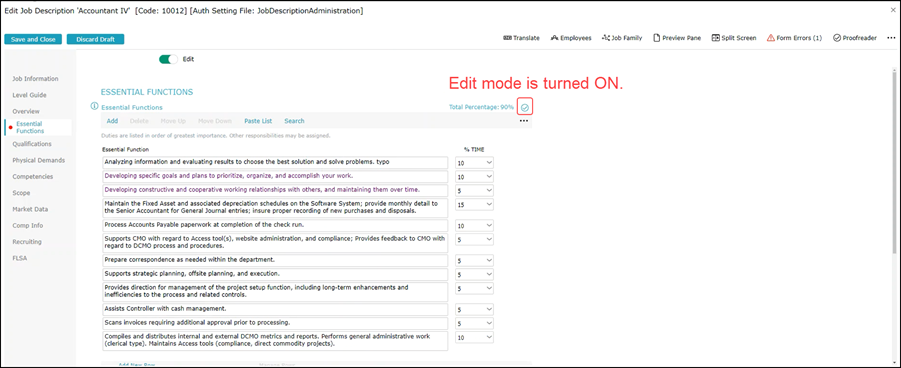
Task: Click the Essential Functions info icon
Action: click(94, 106)
